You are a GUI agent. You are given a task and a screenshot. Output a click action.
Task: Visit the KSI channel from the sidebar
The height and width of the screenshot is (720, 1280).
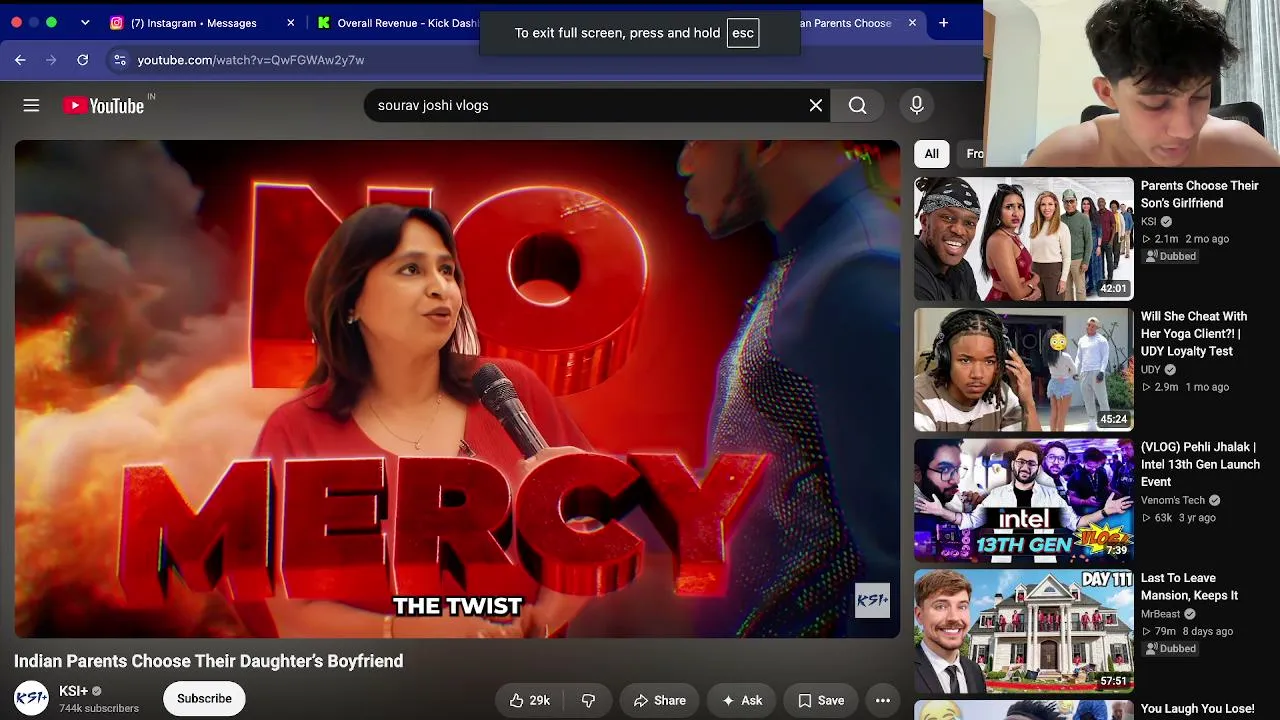click(x=1148, y=222)
